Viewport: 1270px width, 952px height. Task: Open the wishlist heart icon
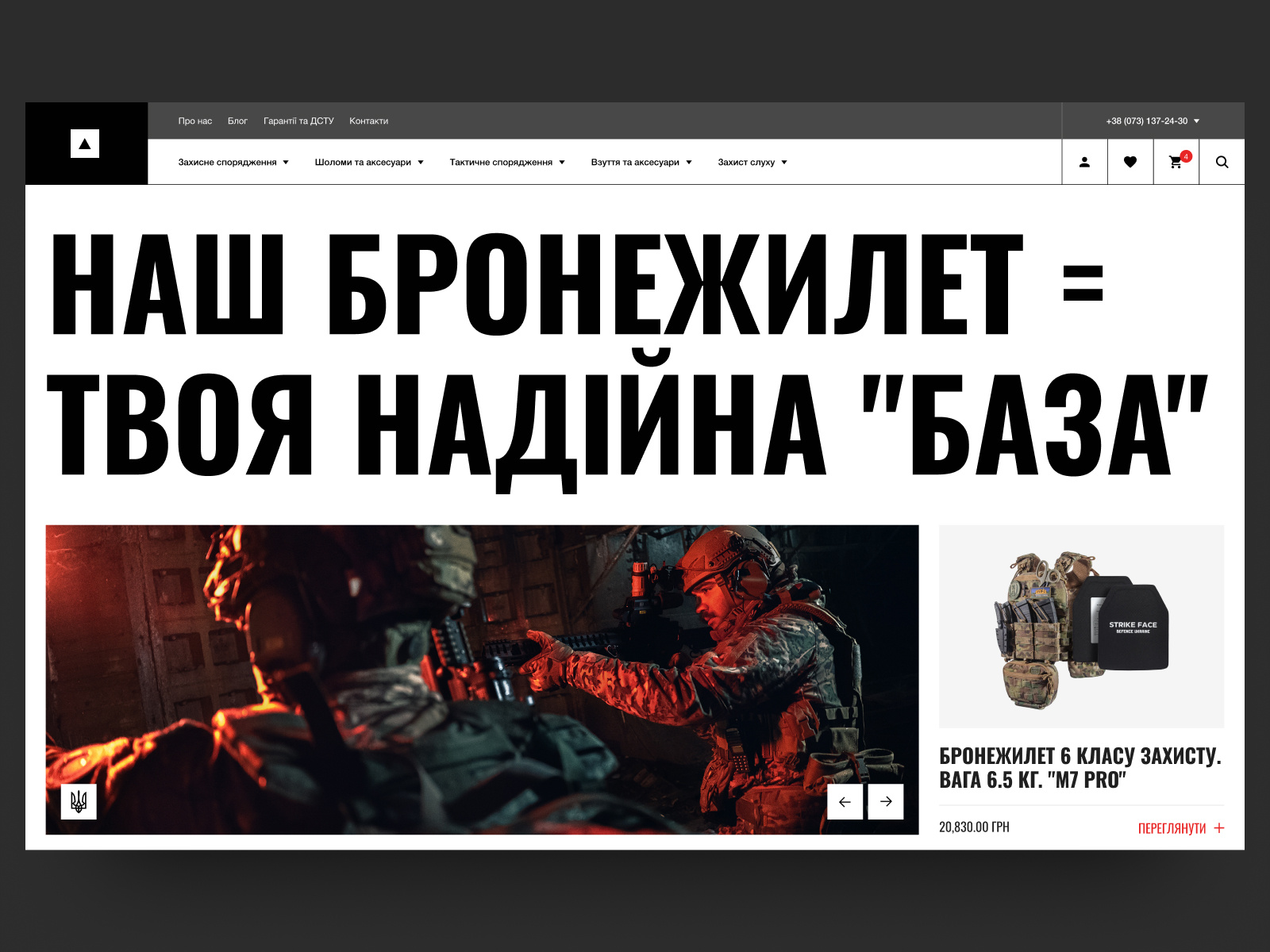[x=1130, y=161]
